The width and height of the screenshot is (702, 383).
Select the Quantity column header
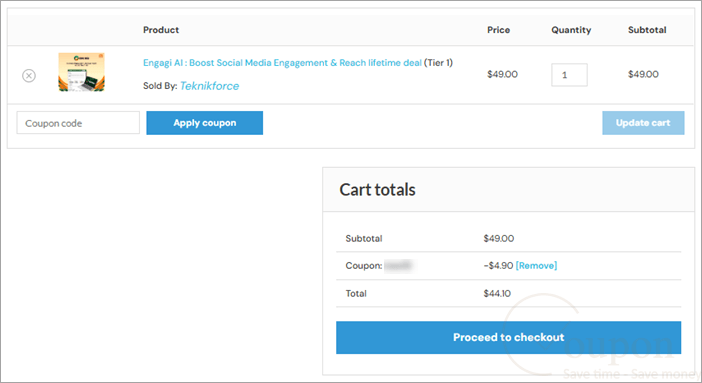pos(571,30)
